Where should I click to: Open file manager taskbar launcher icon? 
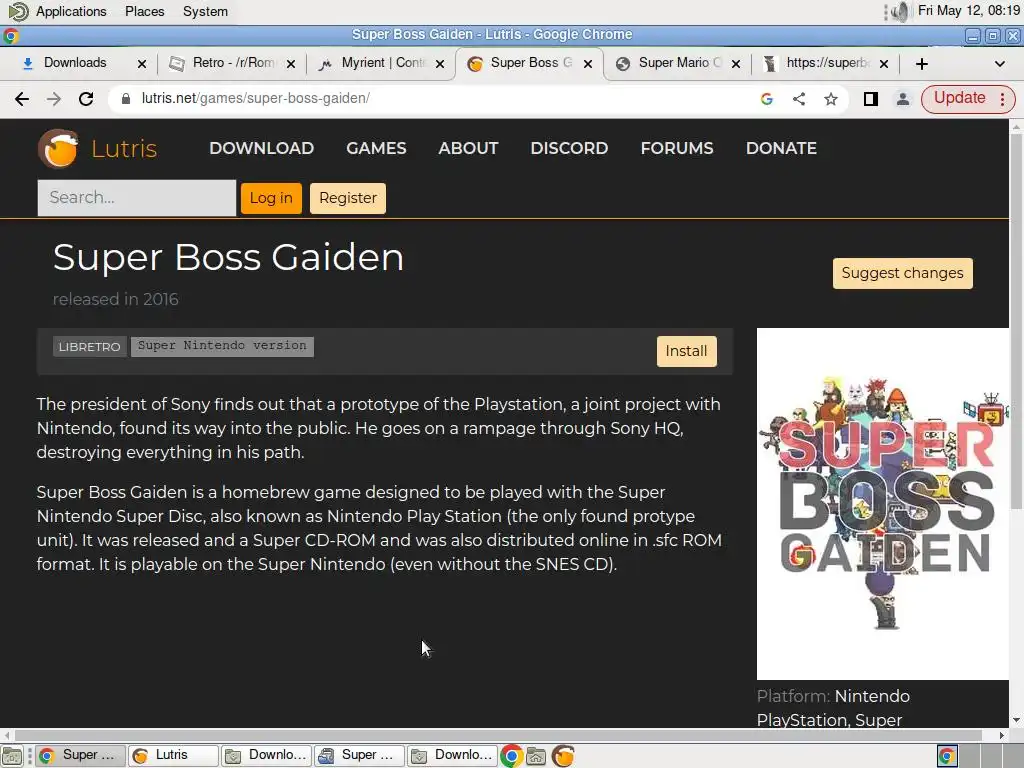tap(536, 756)
